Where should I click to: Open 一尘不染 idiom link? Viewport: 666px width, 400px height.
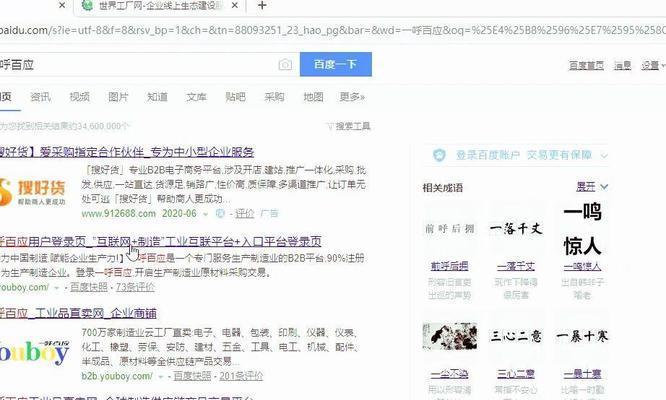click(449, 374)
